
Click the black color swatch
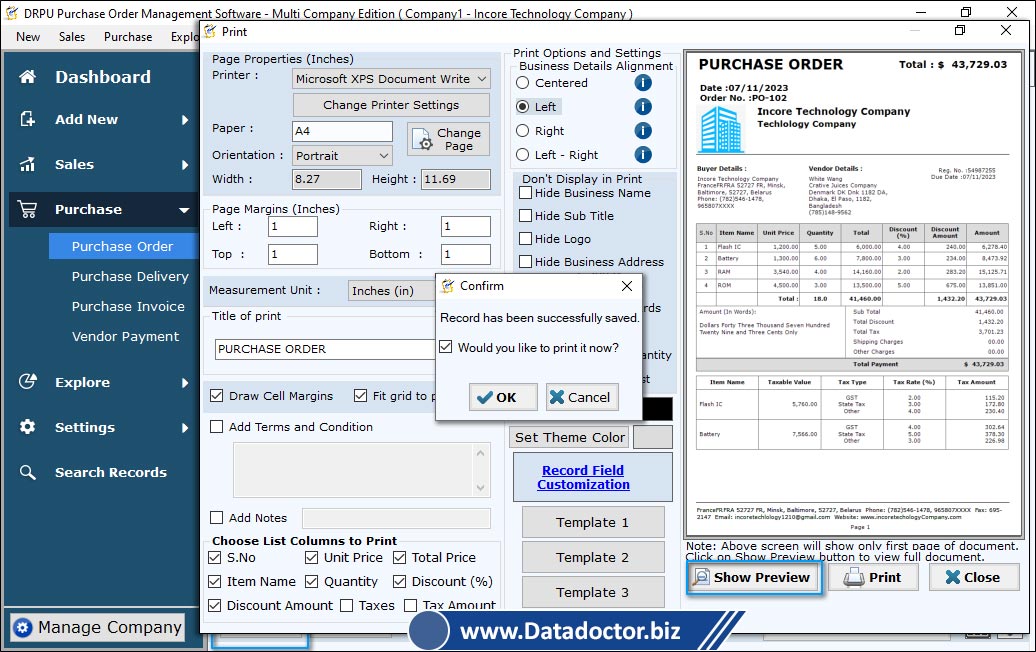coord(657,409)
